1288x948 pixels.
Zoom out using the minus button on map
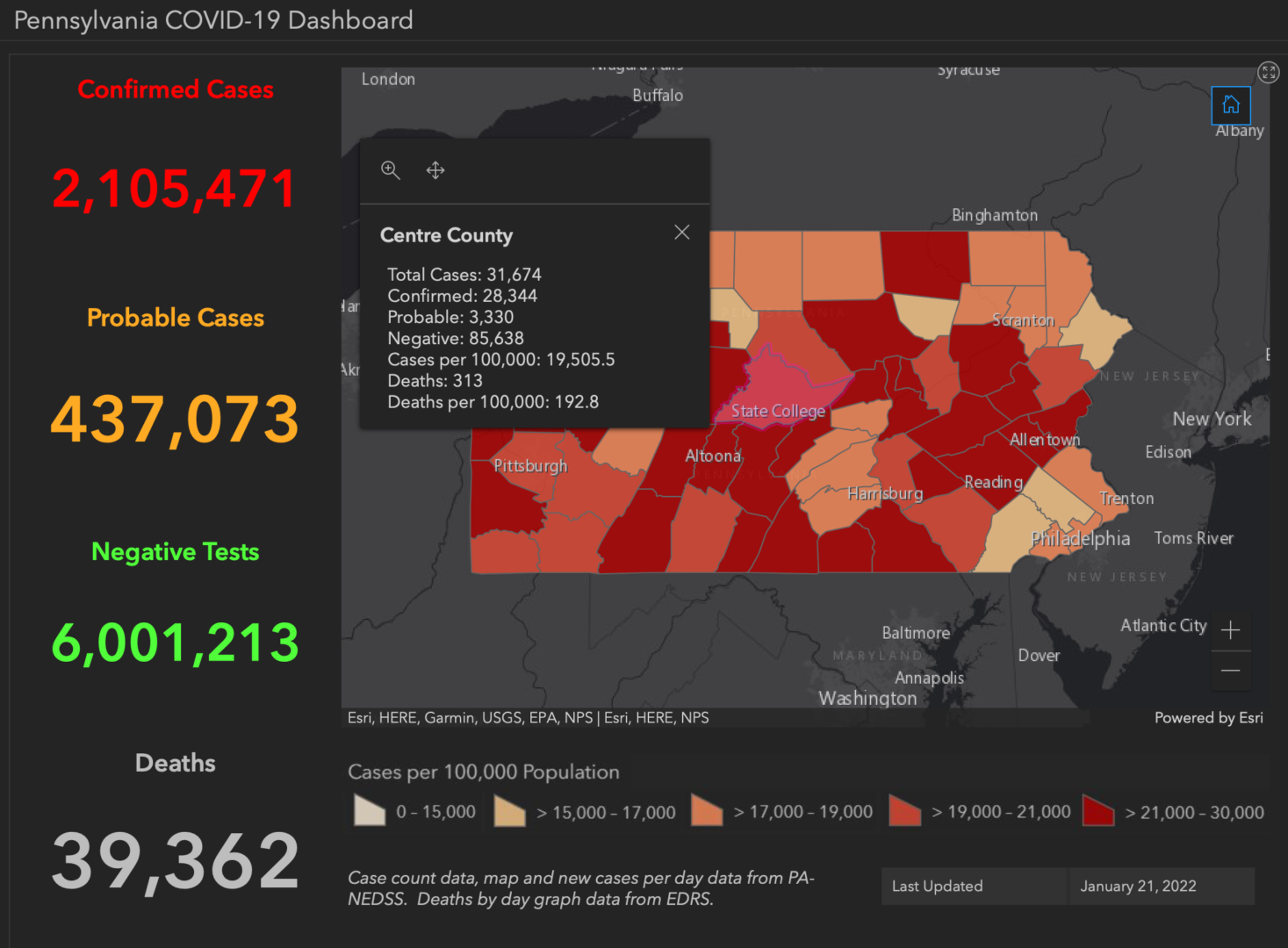coord(1231,671)
